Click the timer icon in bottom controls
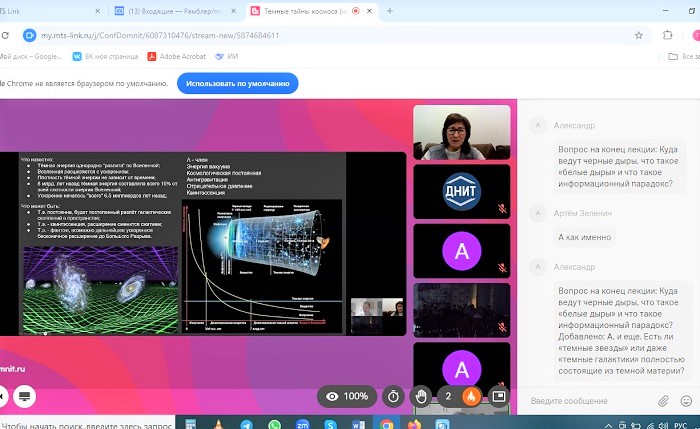Image resolution: width=700 pixels, height=429 pixels. point(394,396)
